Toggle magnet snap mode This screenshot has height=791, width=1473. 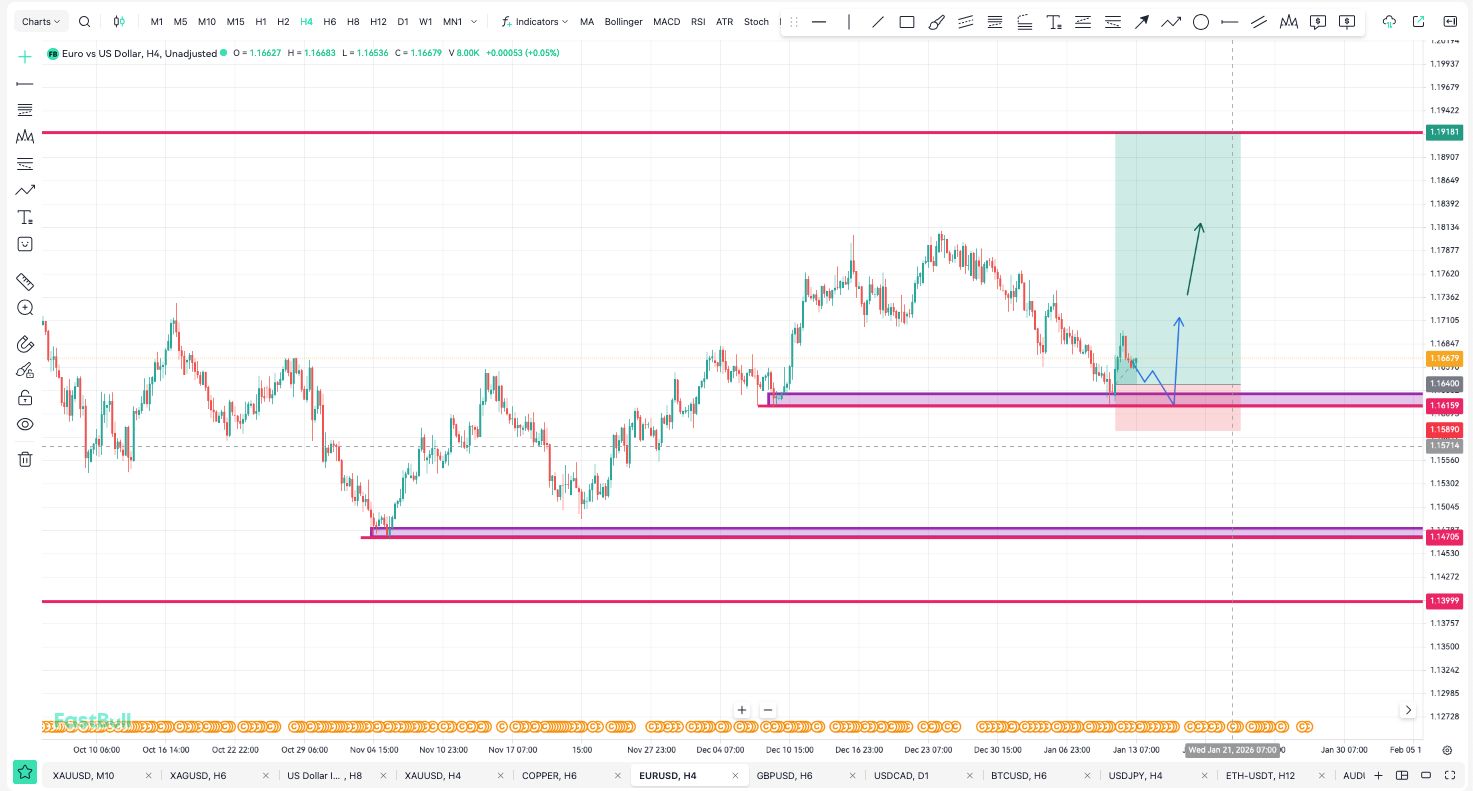coord(25,344)
